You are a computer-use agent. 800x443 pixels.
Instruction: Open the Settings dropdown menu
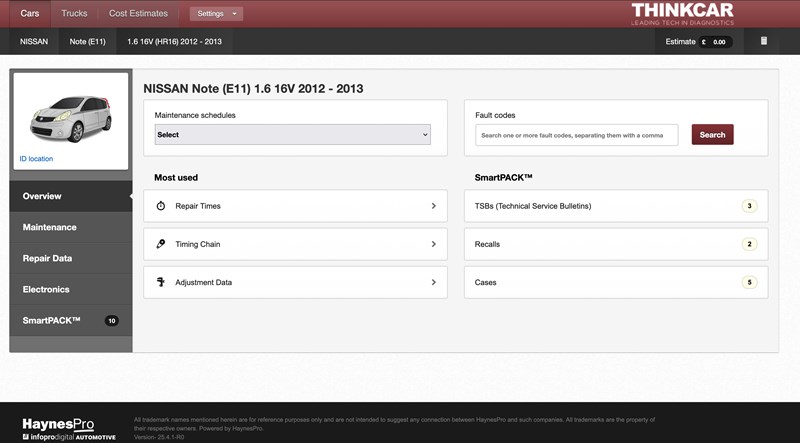pyautogui.click(x=216, y=14)
